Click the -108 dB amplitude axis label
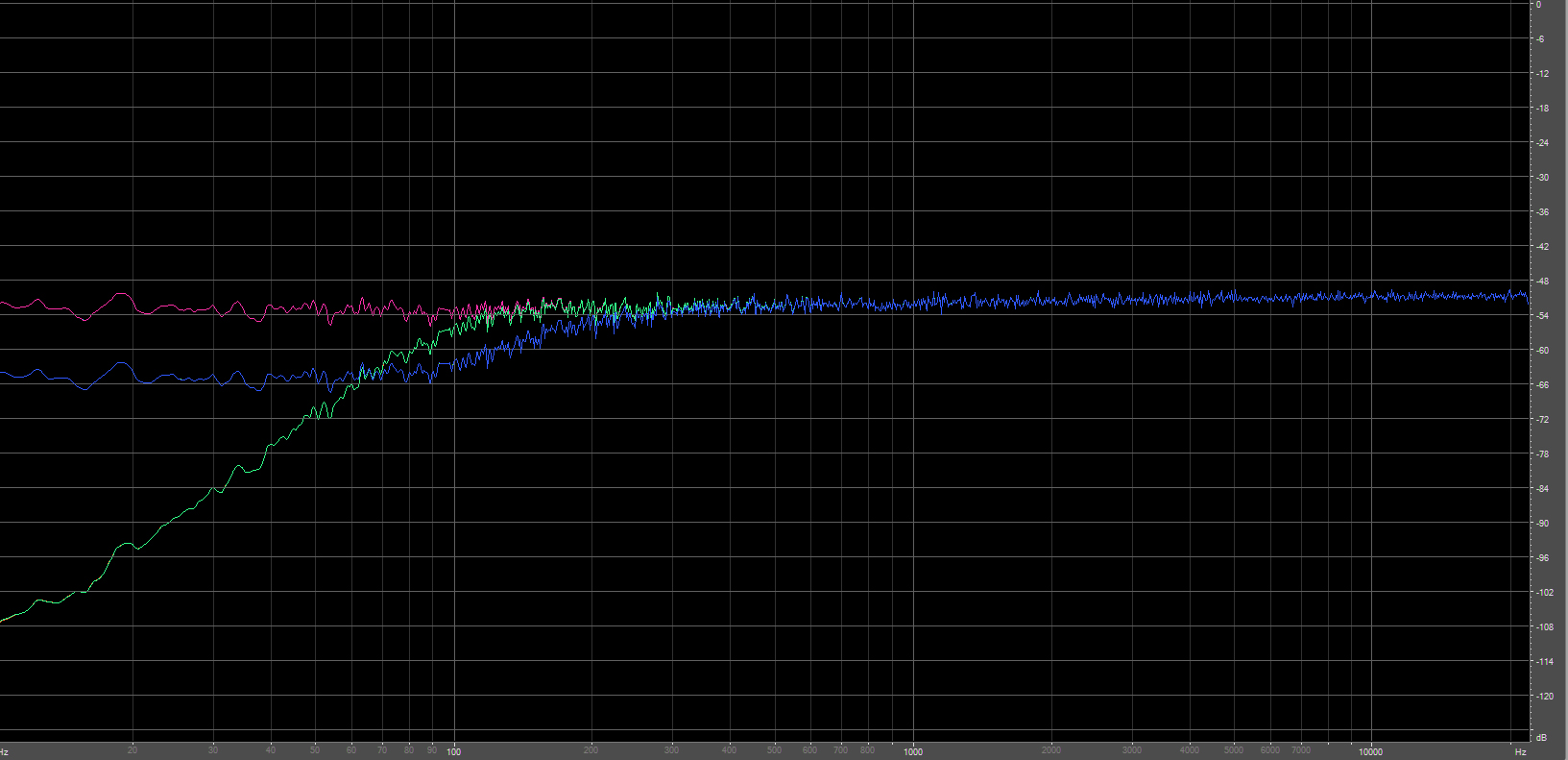The image size is (1568, 760). coord(1543,627)
